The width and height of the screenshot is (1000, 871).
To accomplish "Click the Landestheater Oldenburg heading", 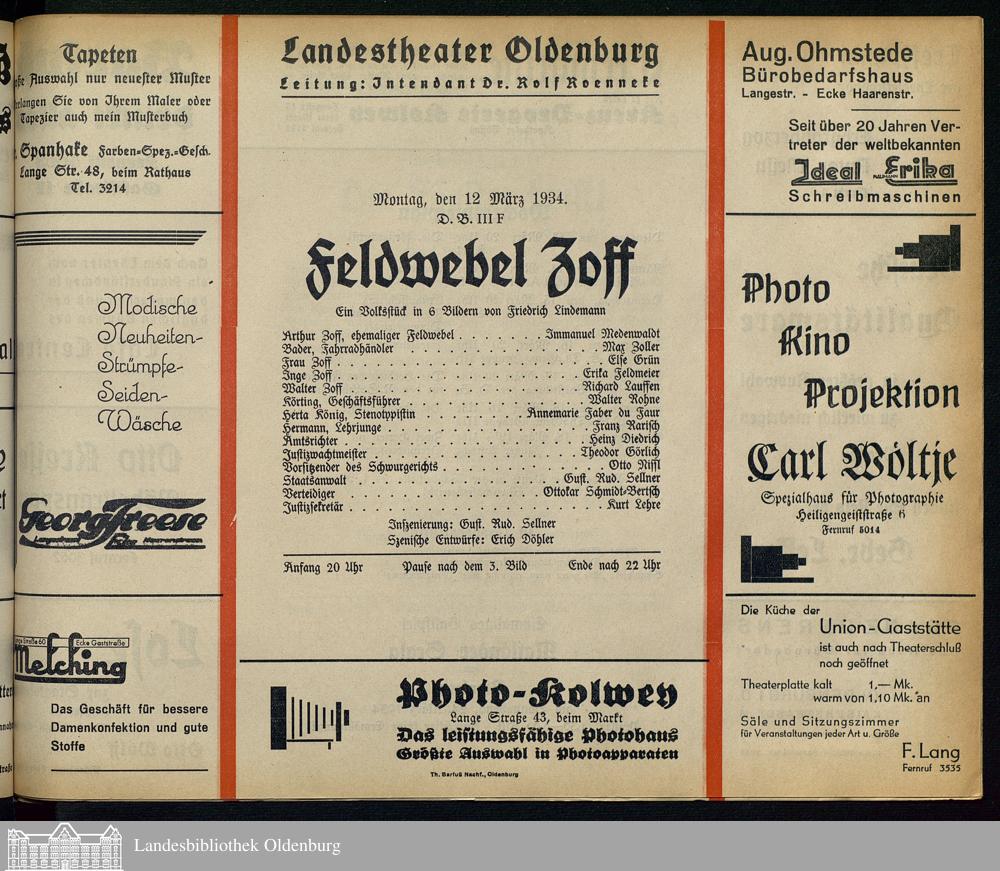I will 470,51.
